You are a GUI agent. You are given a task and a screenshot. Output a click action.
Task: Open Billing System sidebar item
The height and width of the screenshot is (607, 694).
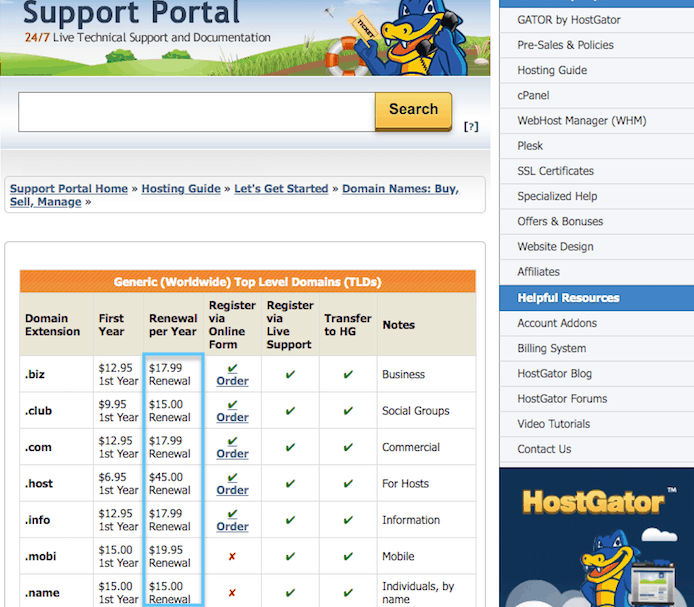point(597,349)
